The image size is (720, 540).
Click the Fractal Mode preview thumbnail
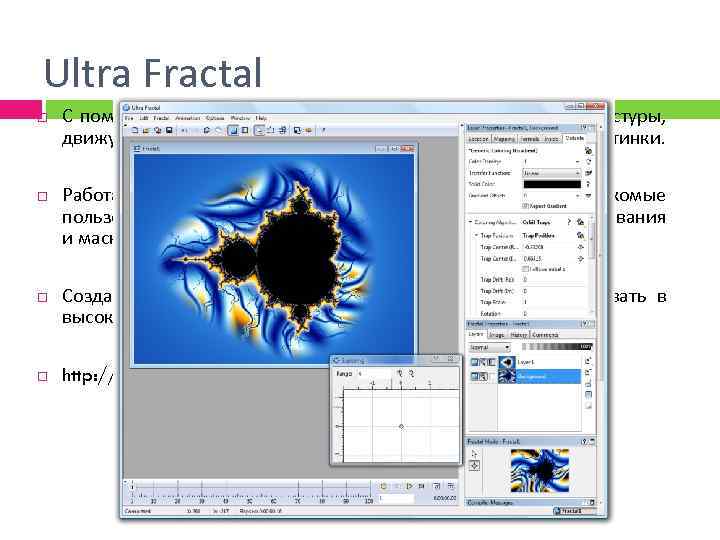[540, 471]
